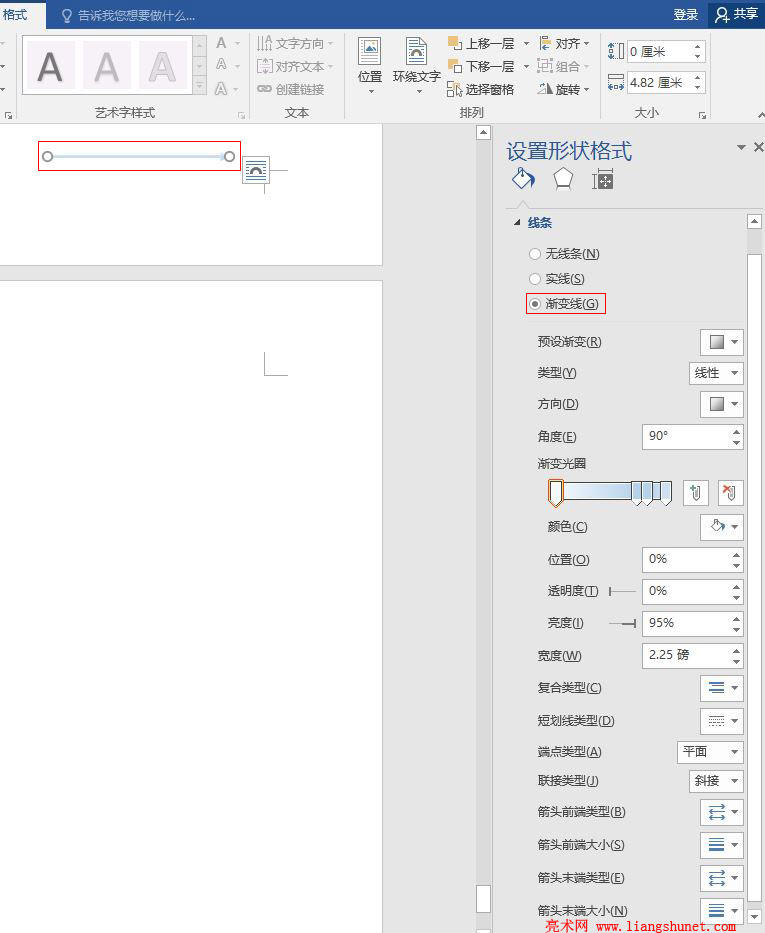Open the End Arrow type (箭头末端类型) dropdown
This screenshot has width=765, height=933.
point(722,878)
